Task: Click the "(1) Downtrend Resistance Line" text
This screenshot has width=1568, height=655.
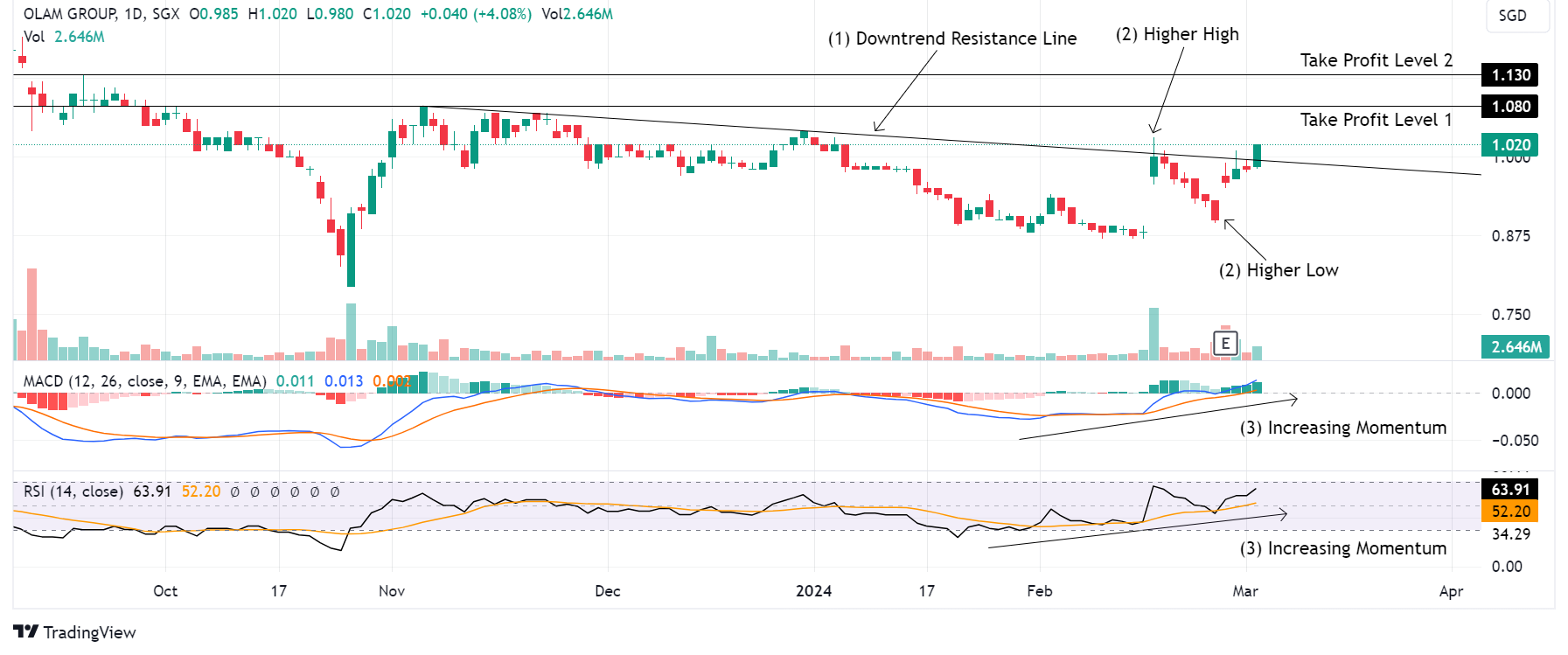Action: click(x=952, y=38)
